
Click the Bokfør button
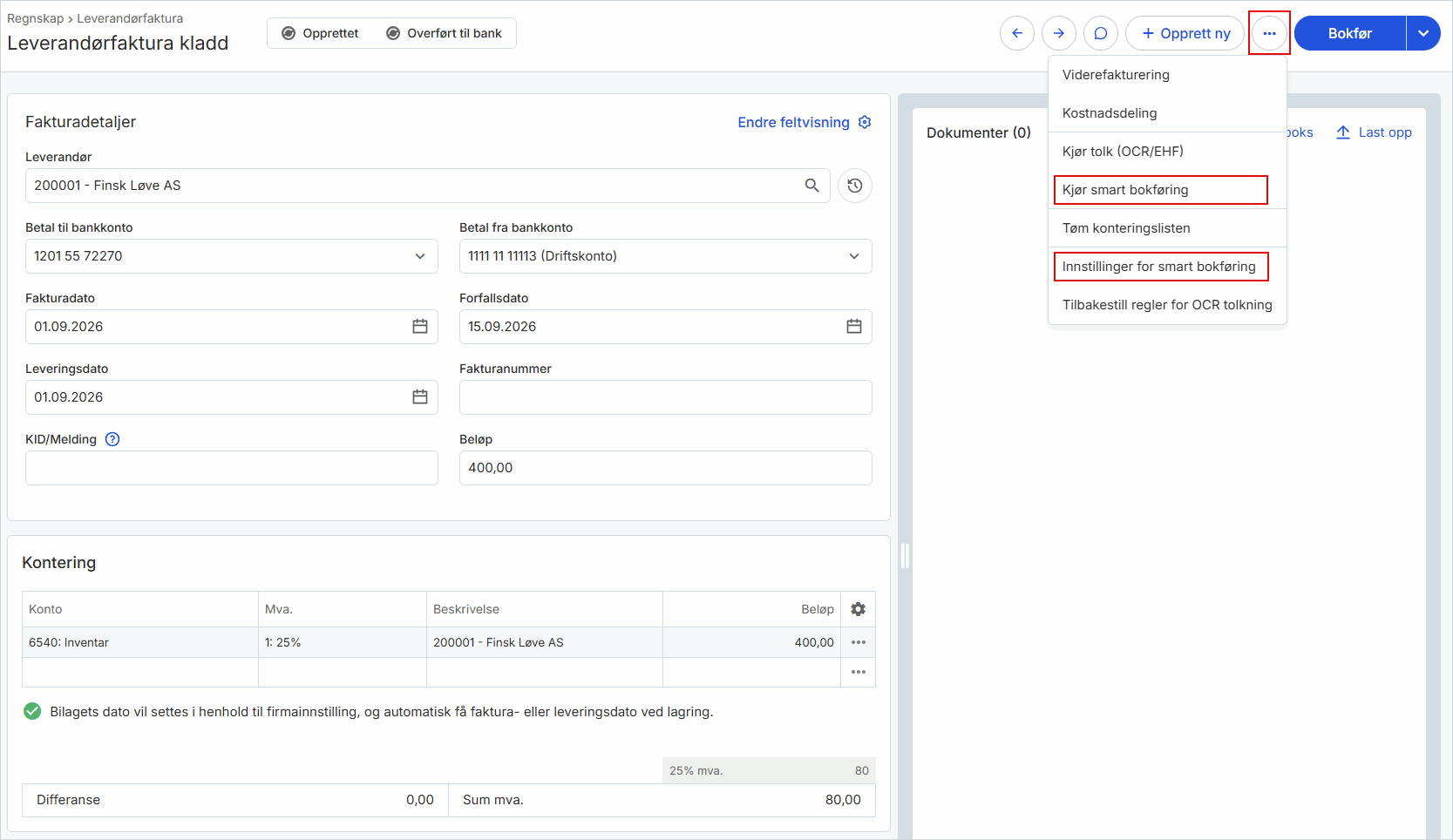click(x=1350, y=33)
